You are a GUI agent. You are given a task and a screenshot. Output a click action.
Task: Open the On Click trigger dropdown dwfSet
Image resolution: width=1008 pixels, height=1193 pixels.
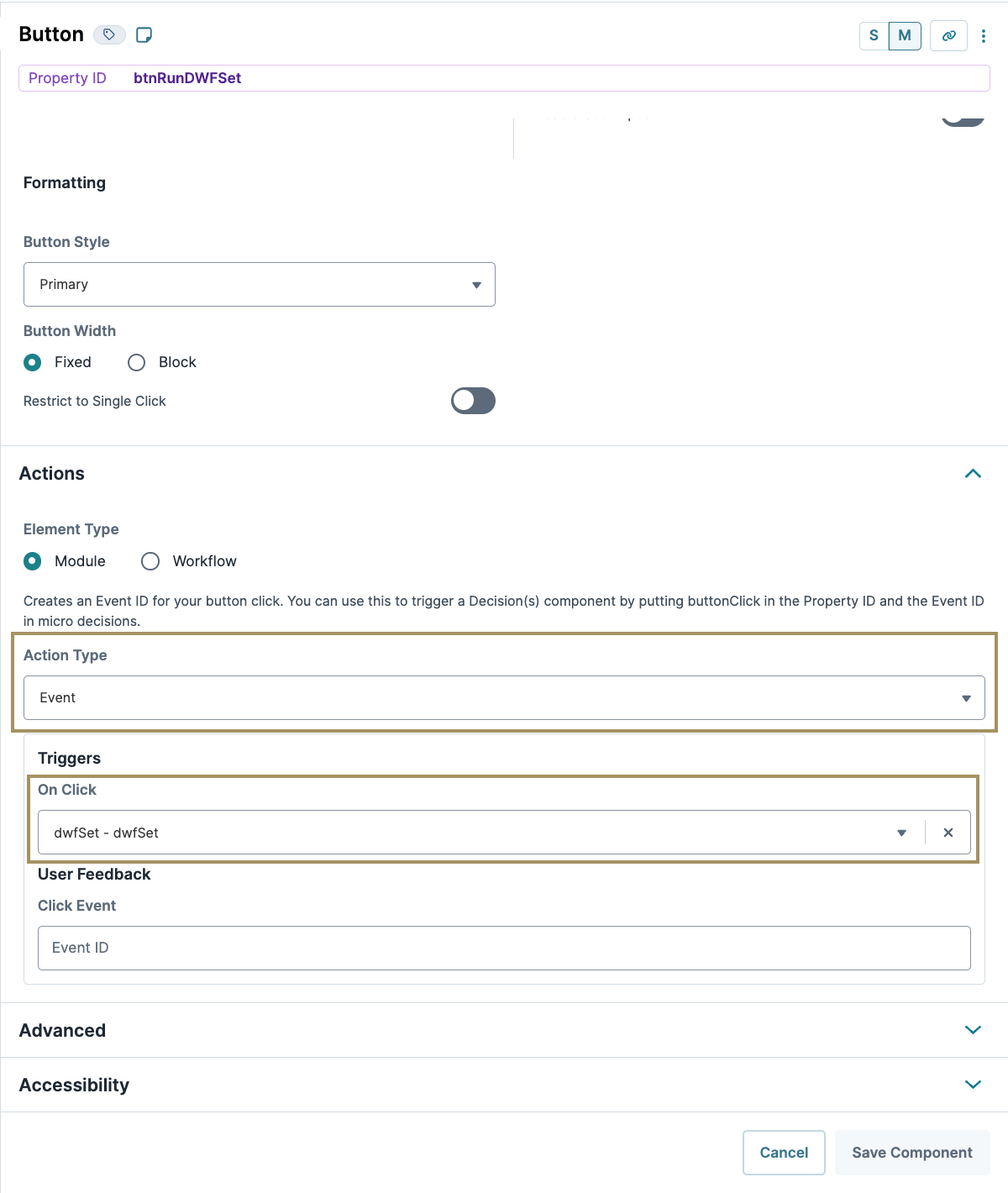point(901,833)
